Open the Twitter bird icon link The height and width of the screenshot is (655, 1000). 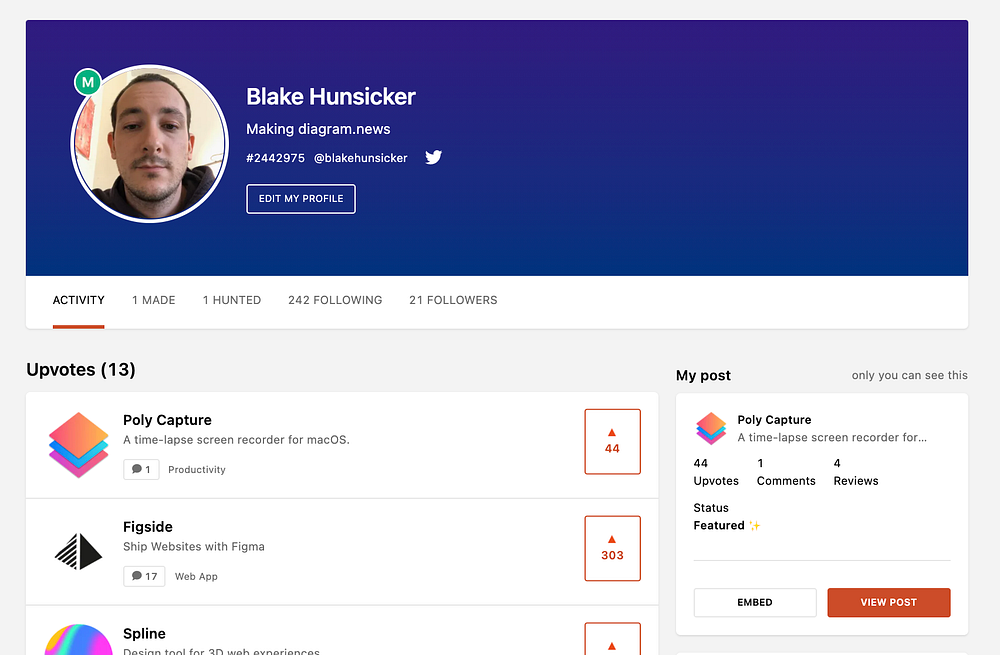pyautogui.click(x=434, y=157)
